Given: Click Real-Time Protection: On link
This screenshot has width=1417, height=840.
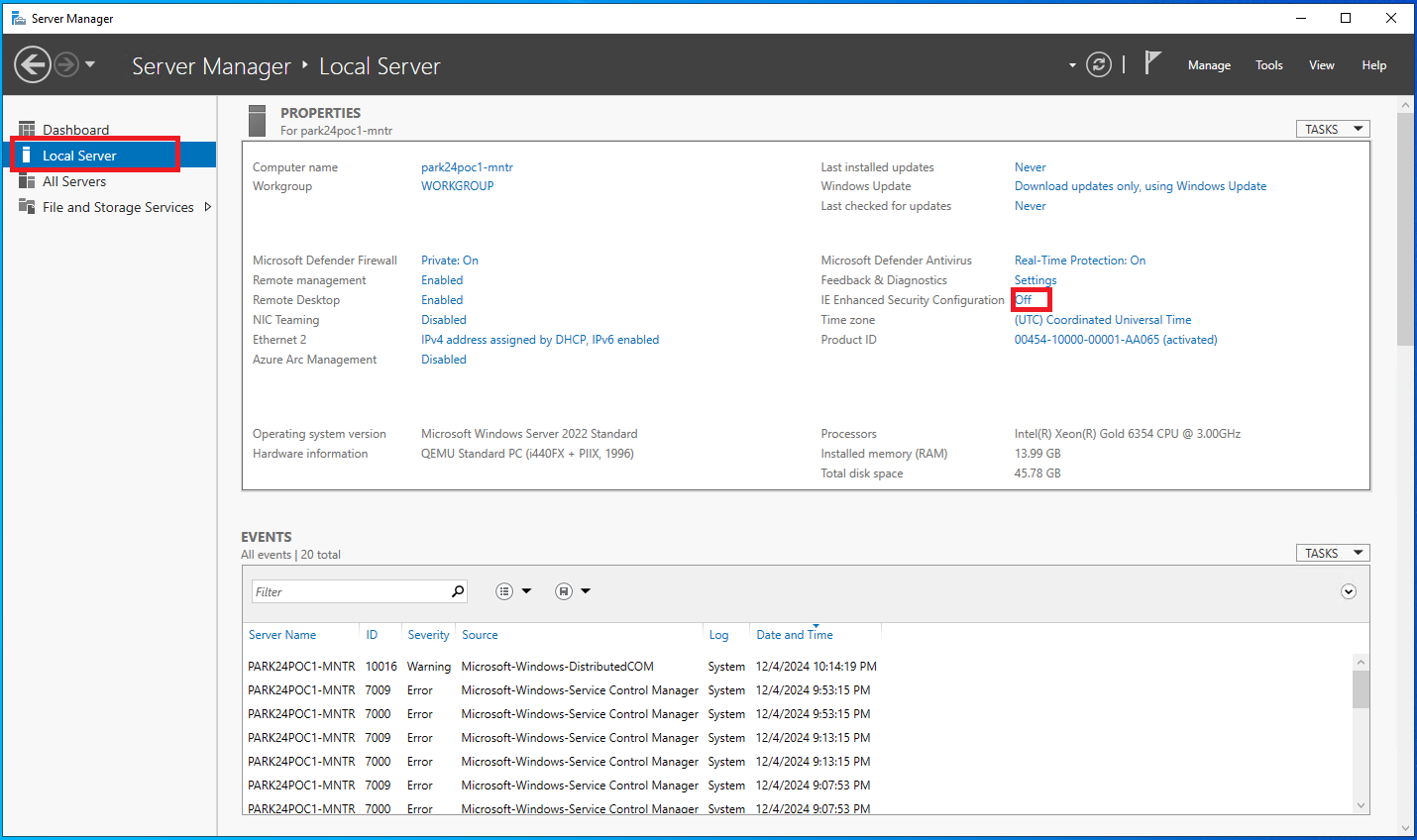Looking at the screenshot, I should click(x=1080, y=261).
